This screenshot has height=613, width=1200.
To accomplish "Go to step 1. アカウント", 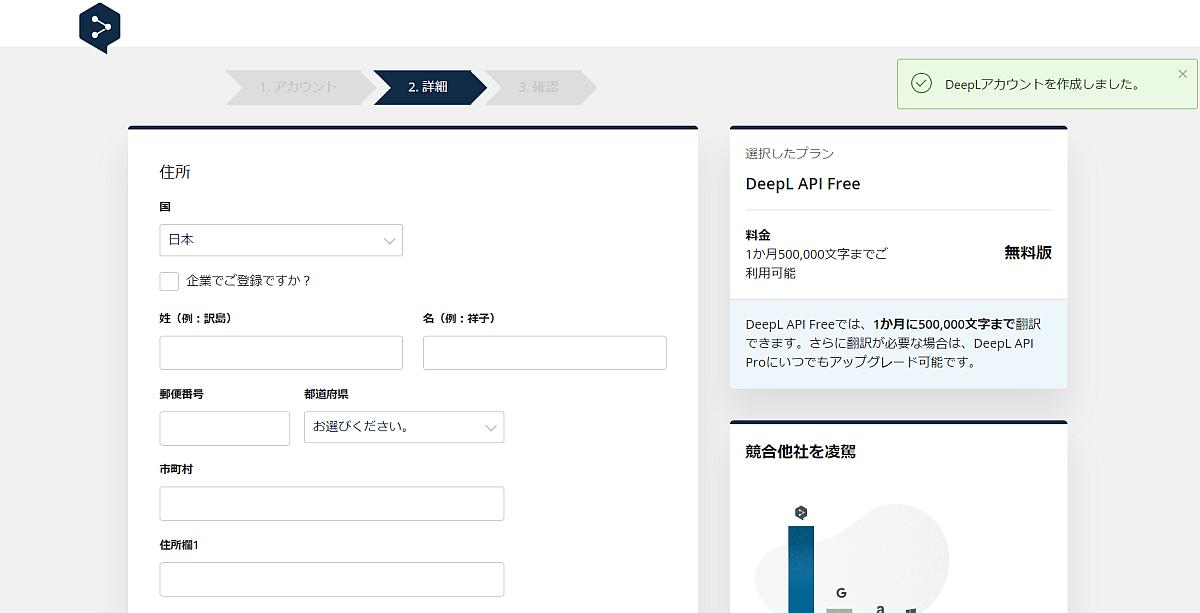I will click(x=297, y=87).
